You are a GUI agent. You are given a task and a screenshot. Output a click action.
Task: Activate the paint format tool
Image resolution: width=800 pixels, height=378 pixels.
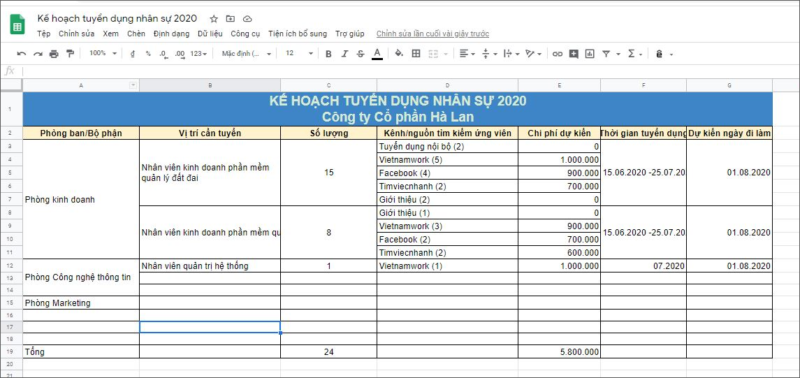coord(70,54)
